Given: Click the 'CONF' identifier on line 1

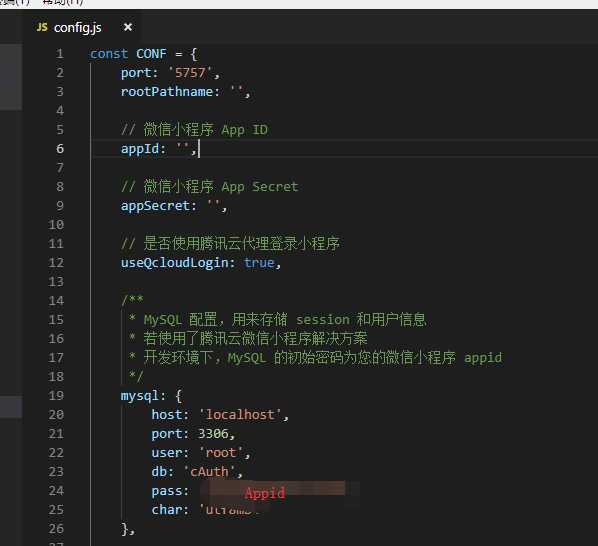Looking at the screenshot, I should 151,54.
